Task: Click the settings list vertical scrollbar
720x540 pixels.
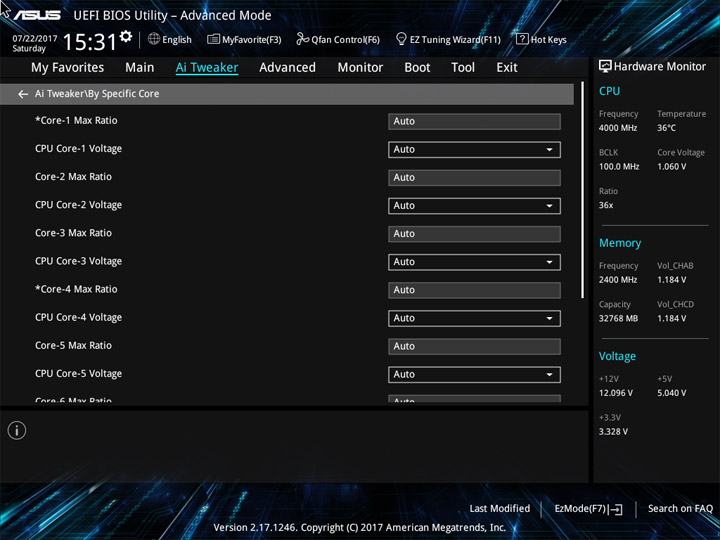Action: [x=582, y=191]
